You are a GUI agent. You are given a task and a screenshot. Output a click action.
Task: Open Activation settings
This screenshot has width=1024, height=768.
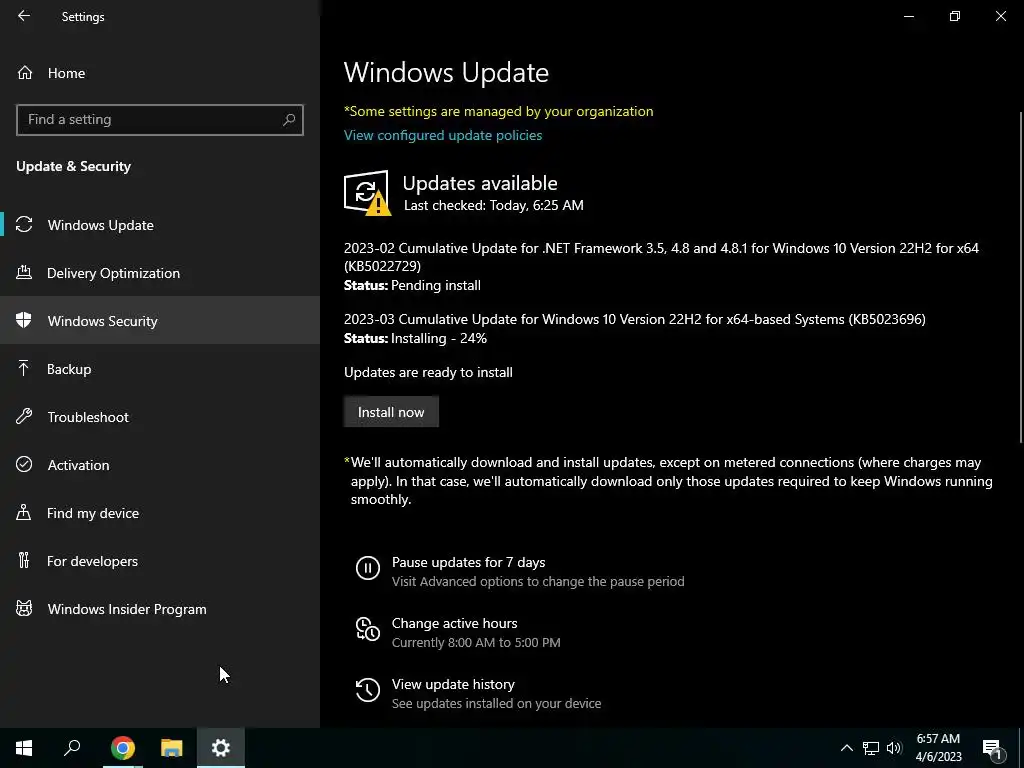160,465
